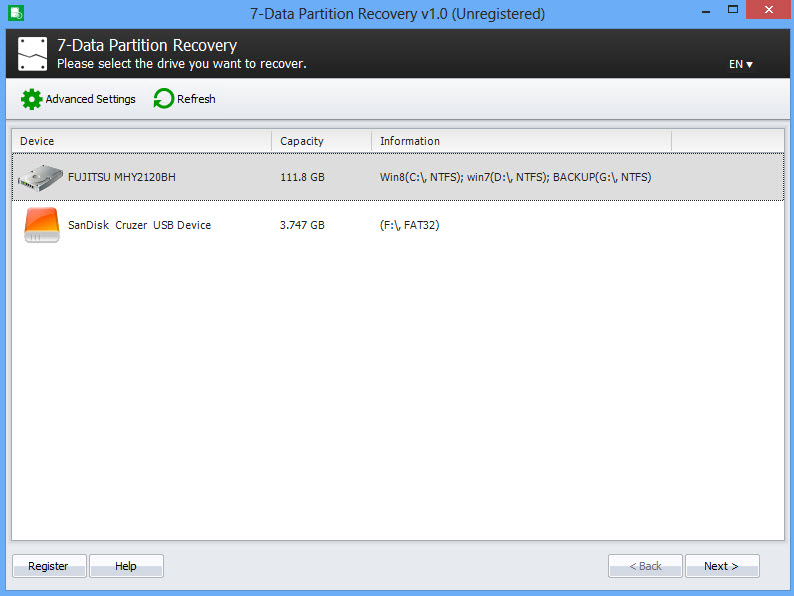
Task: Select the SanDisk Cruzer USB Device row
Action: pos(139,225)
